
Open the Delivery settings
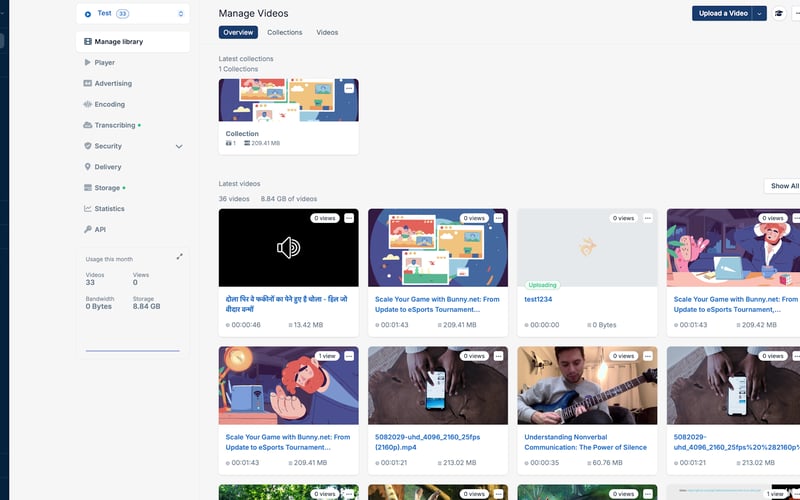coord(108,167)
